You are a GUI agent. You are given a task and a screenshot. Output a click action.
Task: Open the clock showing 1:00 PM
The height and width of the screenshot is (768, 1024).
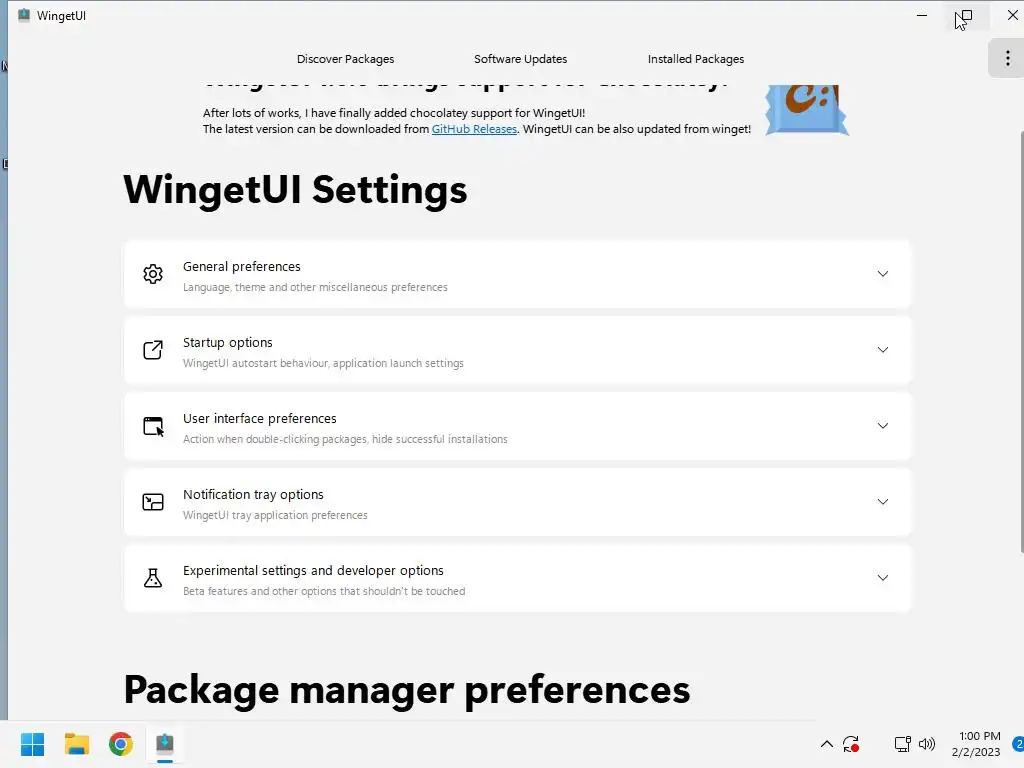[x=976, y=744]
